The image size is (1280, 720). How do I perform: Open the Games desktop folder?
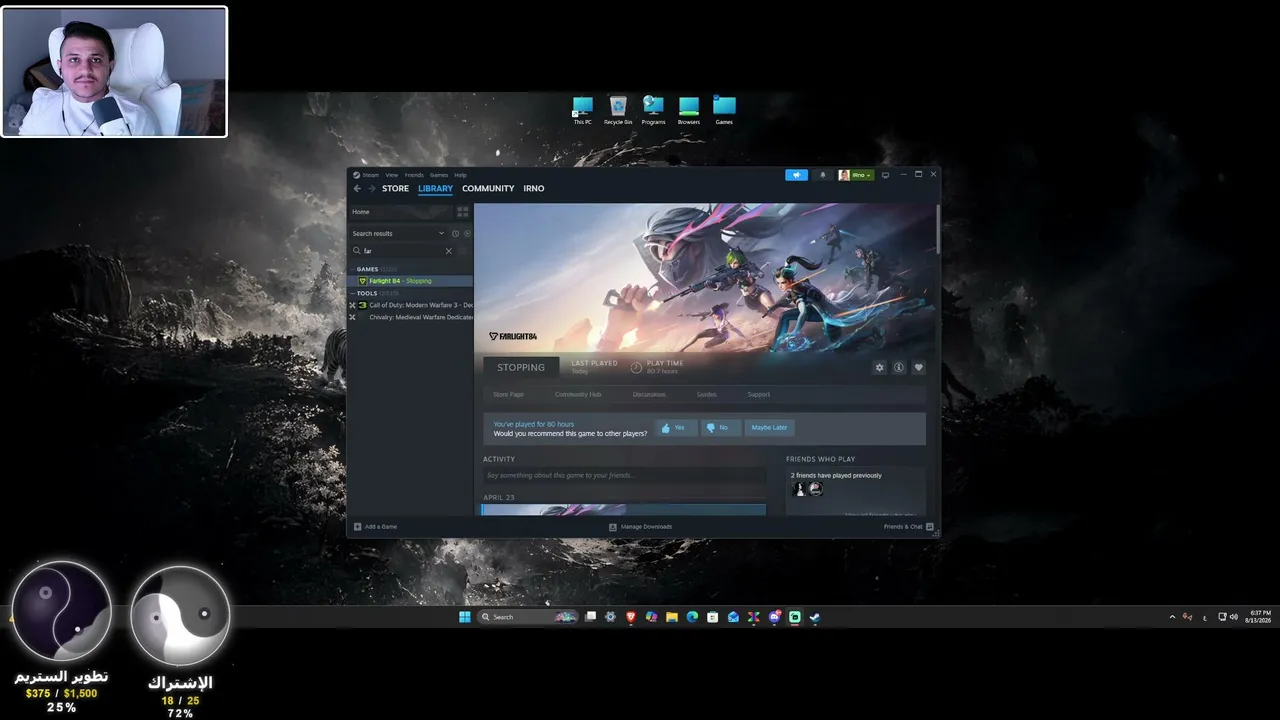[724, 110]
